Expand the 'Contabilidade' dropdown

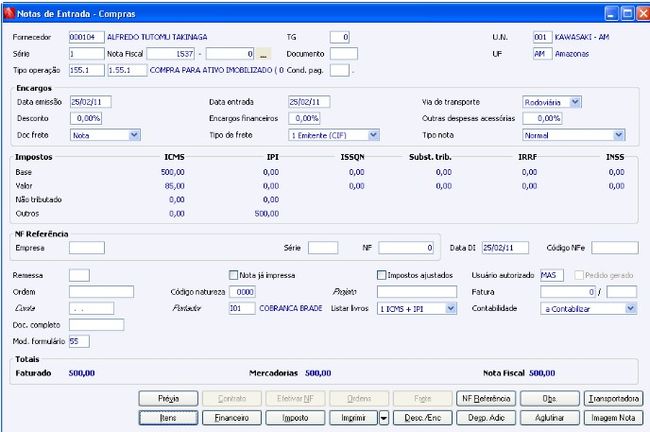click(630, 309)
